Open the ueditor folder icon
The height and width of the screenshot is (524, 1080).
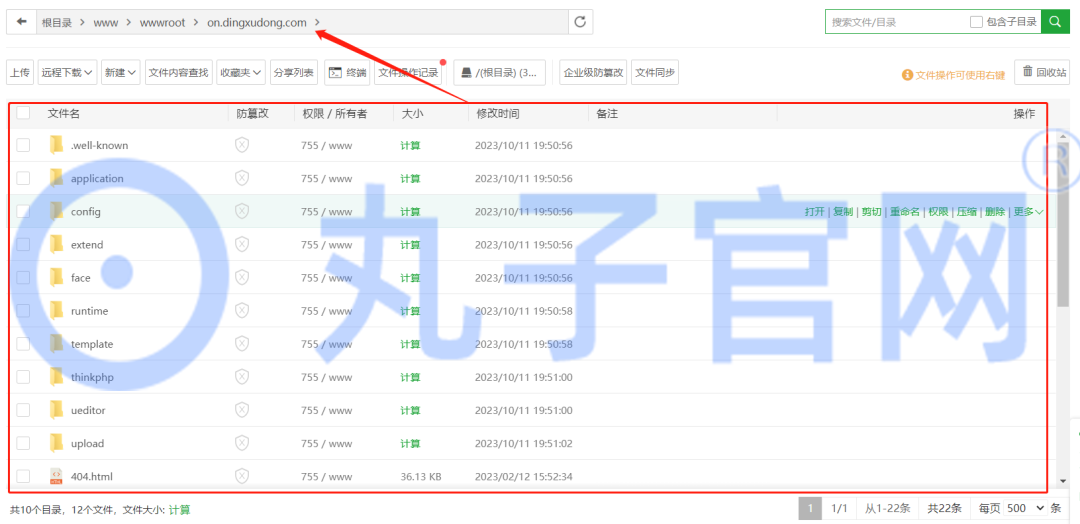pos(56,410)
